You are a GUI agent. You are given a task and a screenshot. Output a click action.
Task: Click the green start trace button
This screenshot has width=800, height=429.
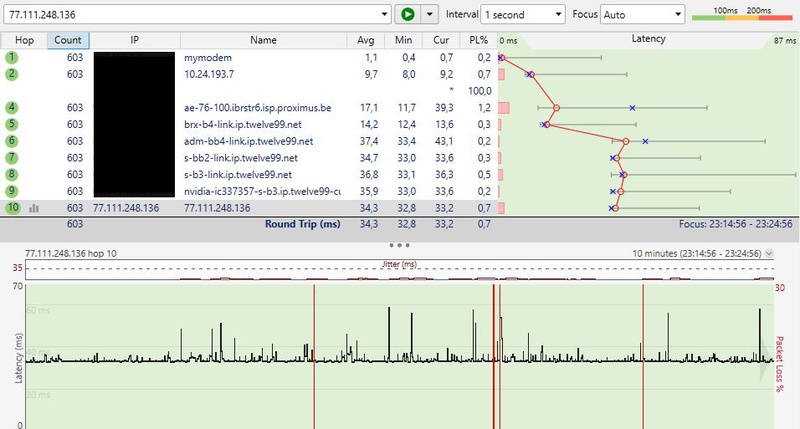coord(408,14)
